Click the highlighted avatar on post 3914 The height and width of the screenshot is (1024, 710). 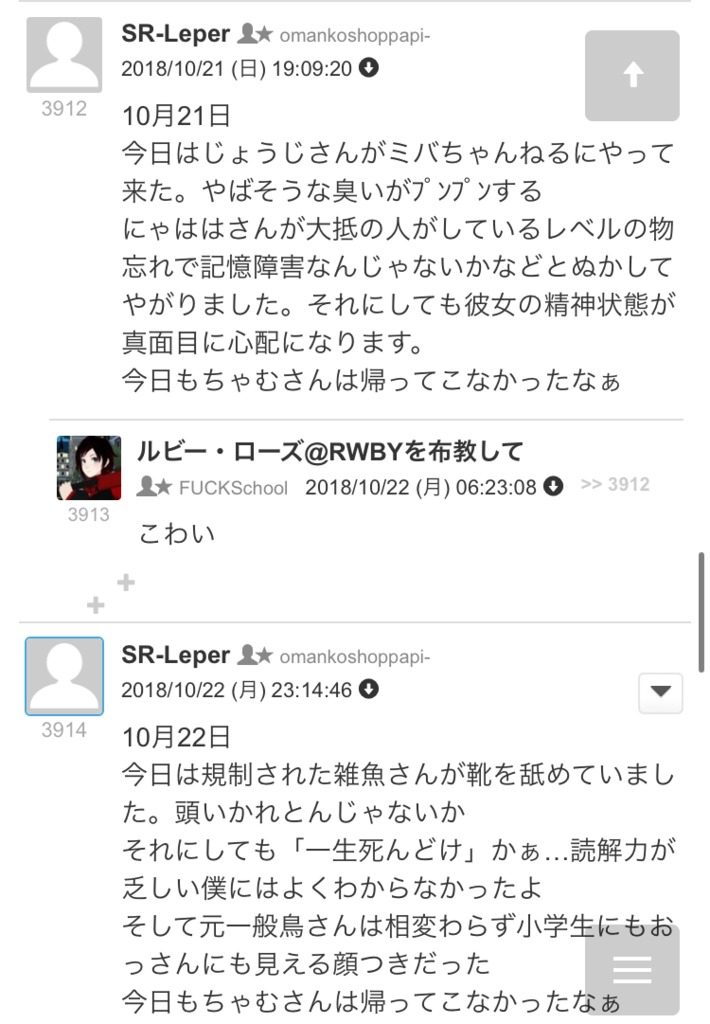64,676
